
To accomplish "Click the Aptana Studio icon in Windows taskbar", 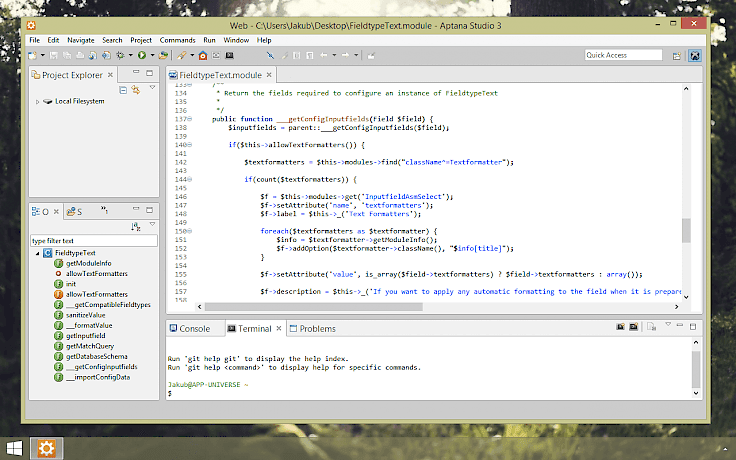I will click(46, 448).
